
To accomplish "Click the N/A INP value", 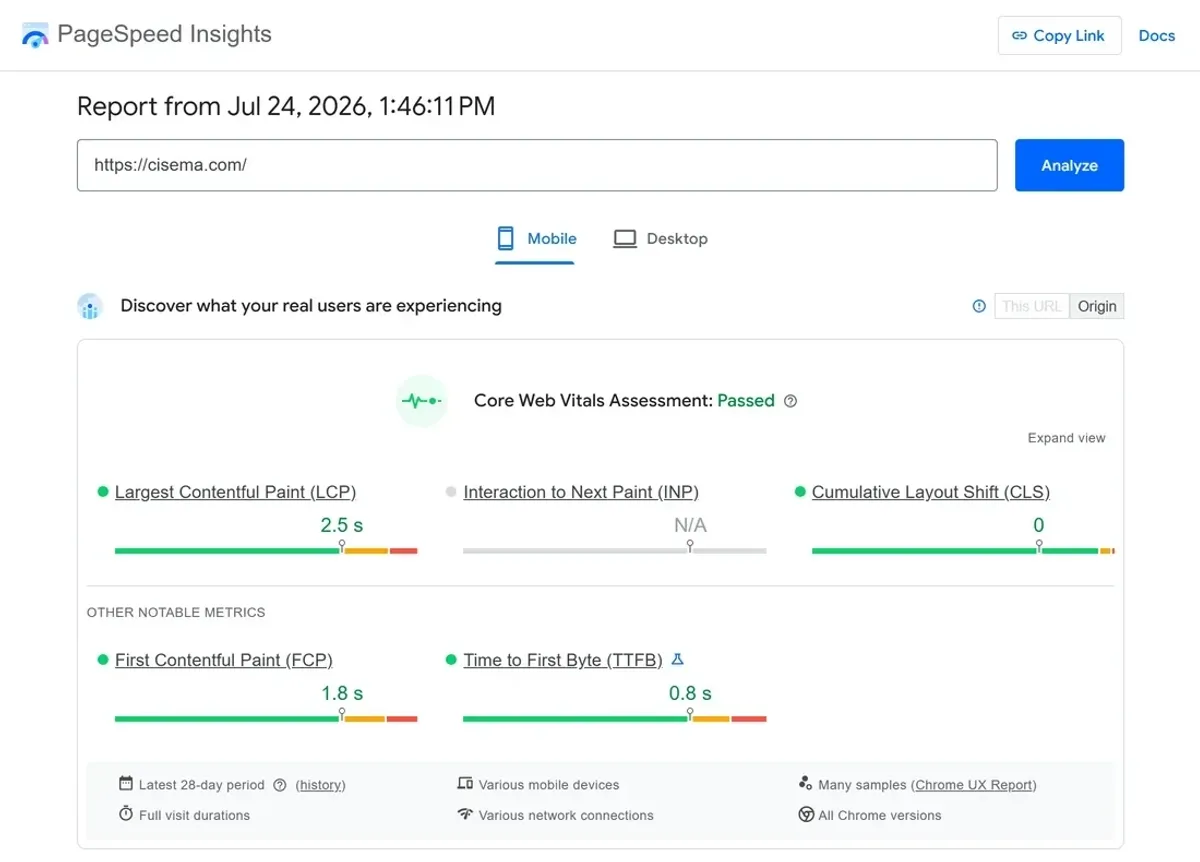I will point(690,525).
